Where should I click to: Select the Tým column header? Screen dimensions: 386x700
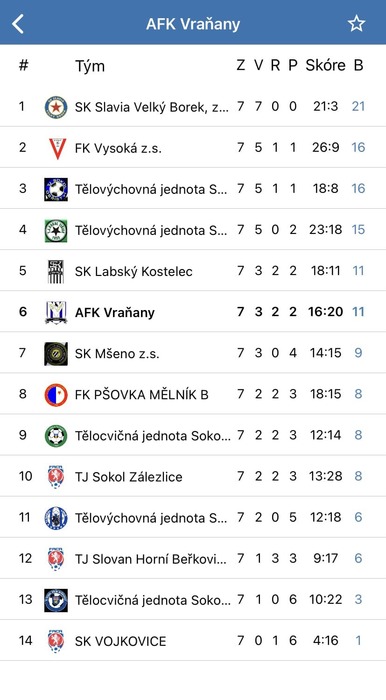click(x=90, y=66)
